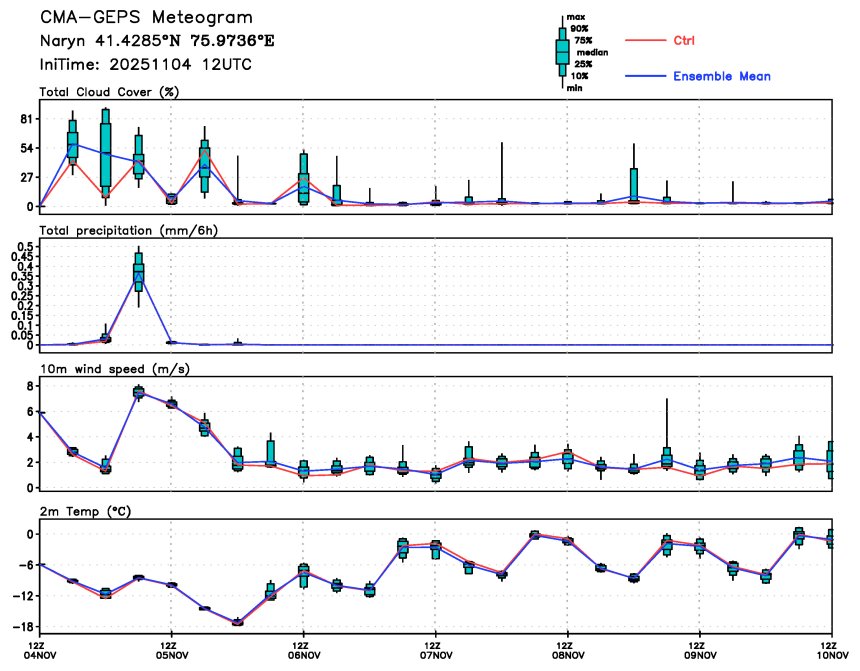
Task: Click the precipitation peak box plot
Action: (x=139, y=272)
